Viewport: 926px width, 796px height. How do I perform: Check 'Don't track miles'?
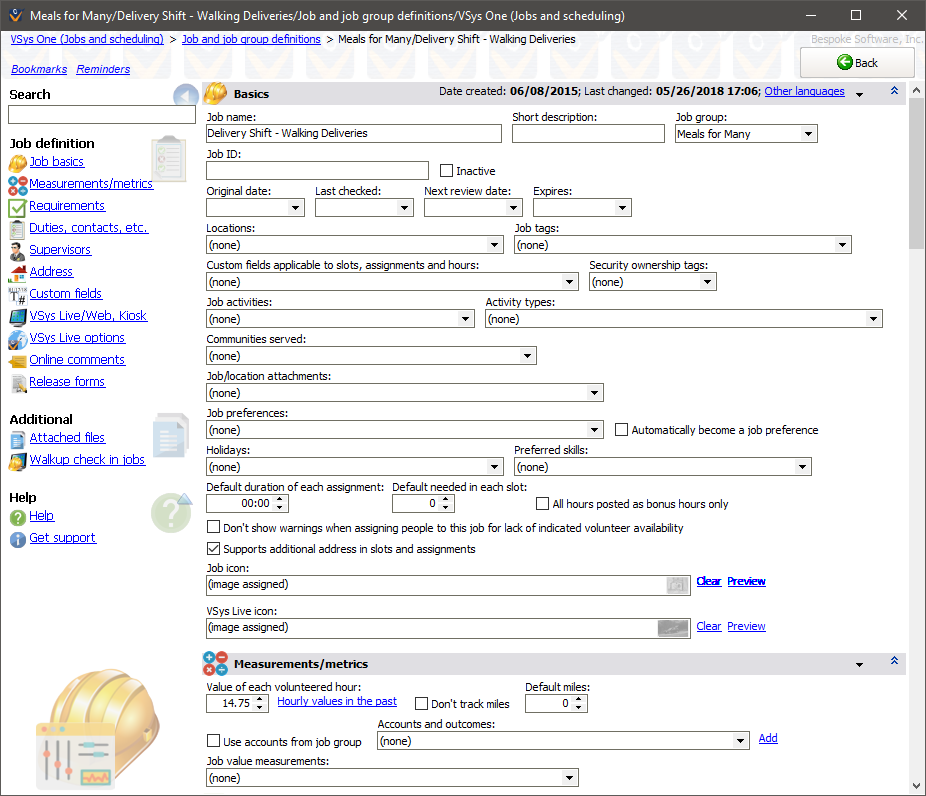click(421, 703)
